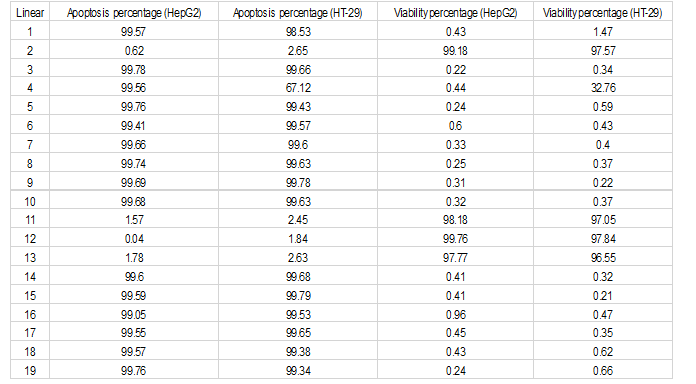Select the cell showing 0.04
696x384 pixels.
(x=134, y=238)
